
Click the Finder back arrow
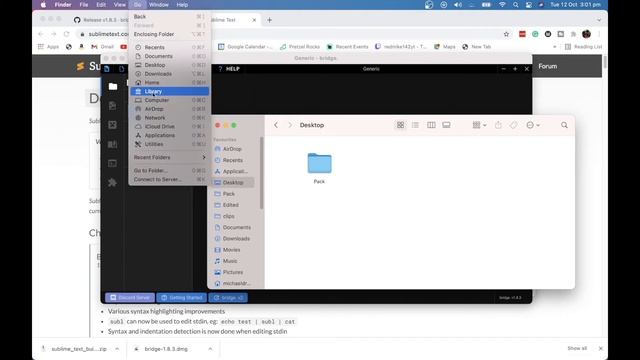point(276,125)
